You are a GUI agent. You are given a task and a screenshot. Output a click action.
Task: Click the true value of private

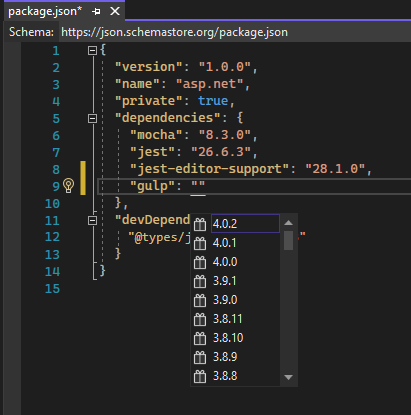213,101
